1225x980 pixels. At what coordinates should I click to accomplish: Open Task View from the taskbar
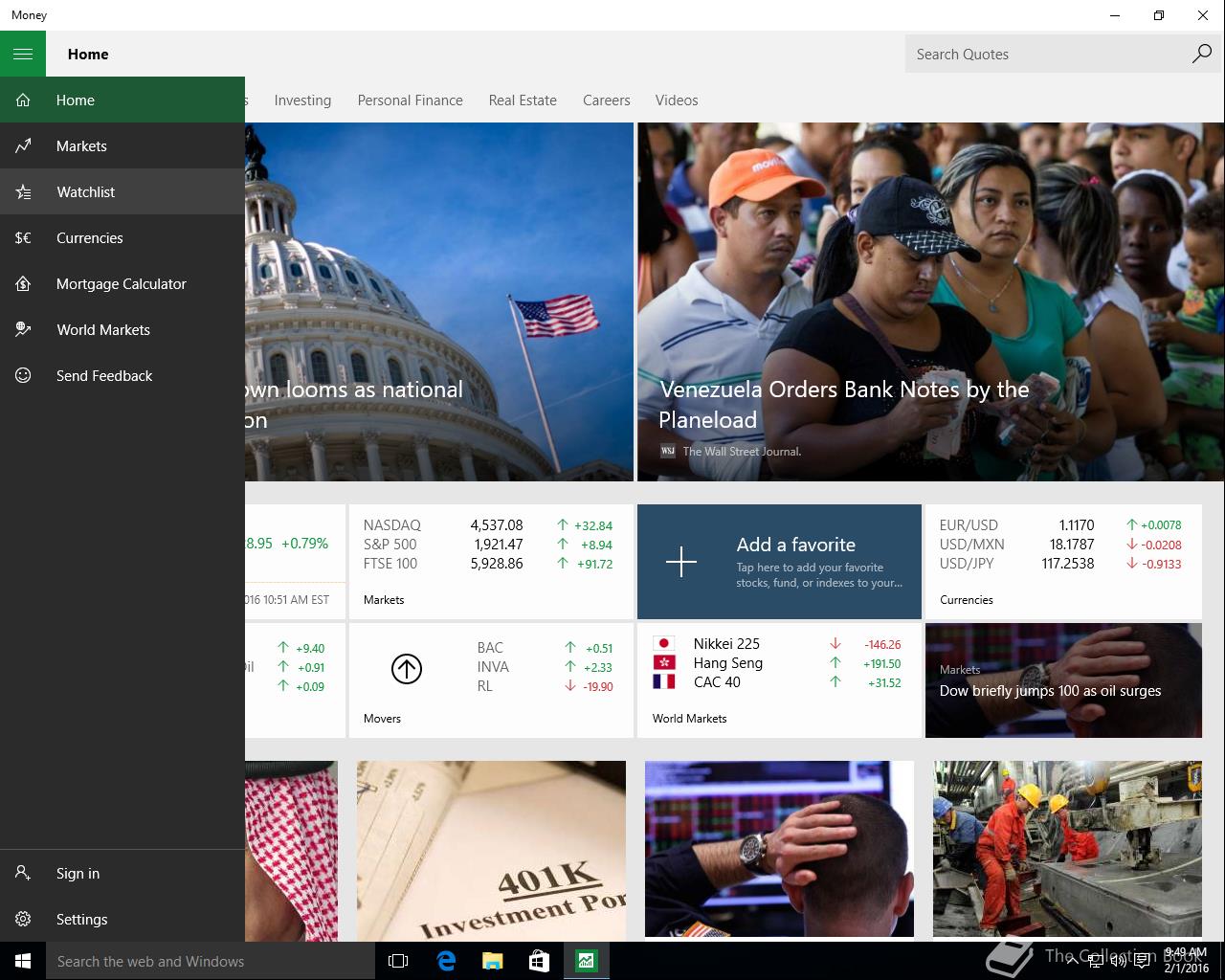pos(398,961)
